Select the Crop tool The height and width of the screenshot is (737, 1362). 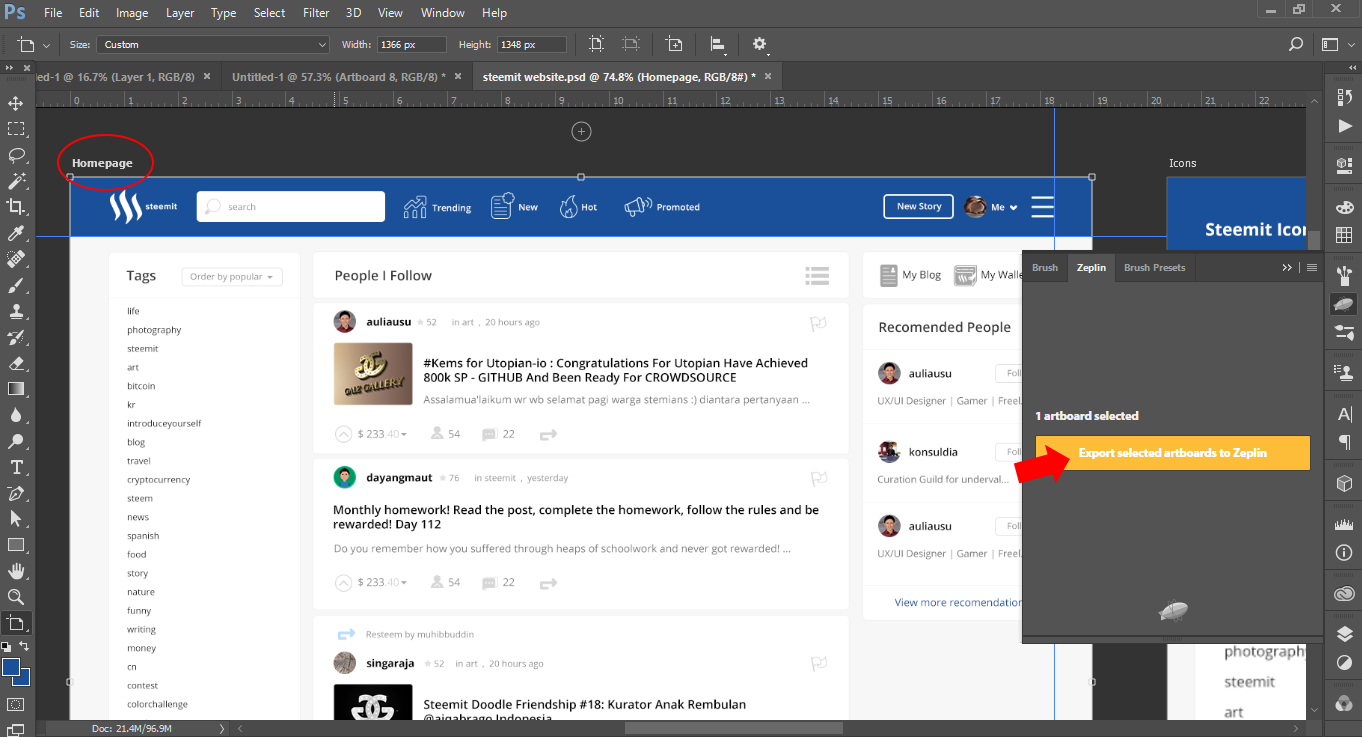16,207
